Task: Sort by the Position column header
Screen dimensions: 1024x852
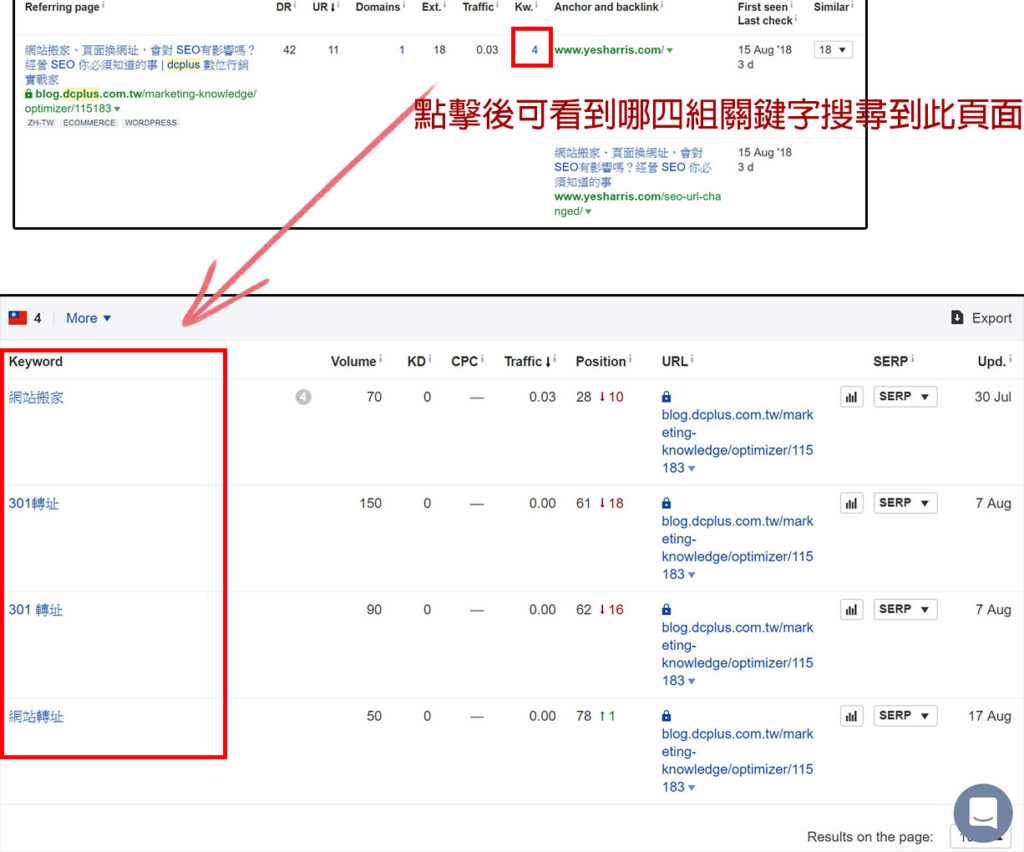Action: point(601,361)
